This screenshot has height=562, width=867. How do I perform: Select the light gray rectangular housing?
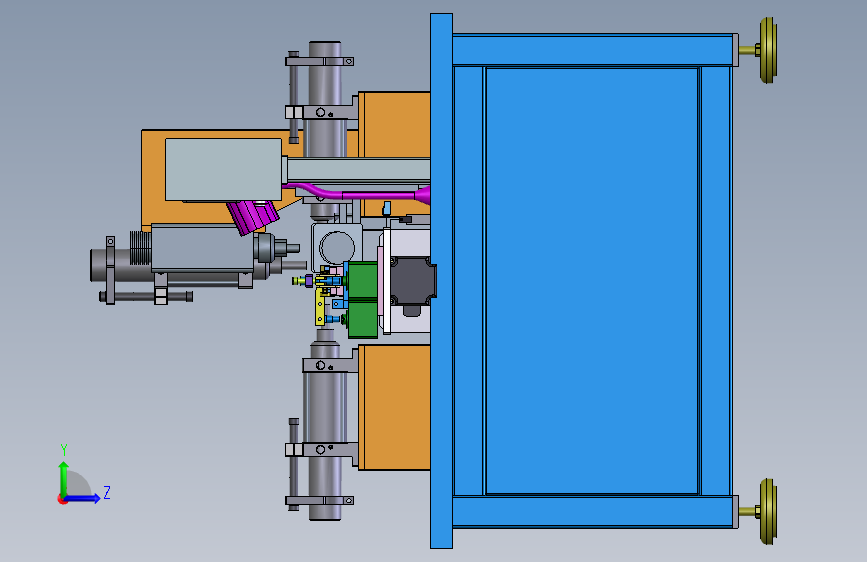(223, 169)
